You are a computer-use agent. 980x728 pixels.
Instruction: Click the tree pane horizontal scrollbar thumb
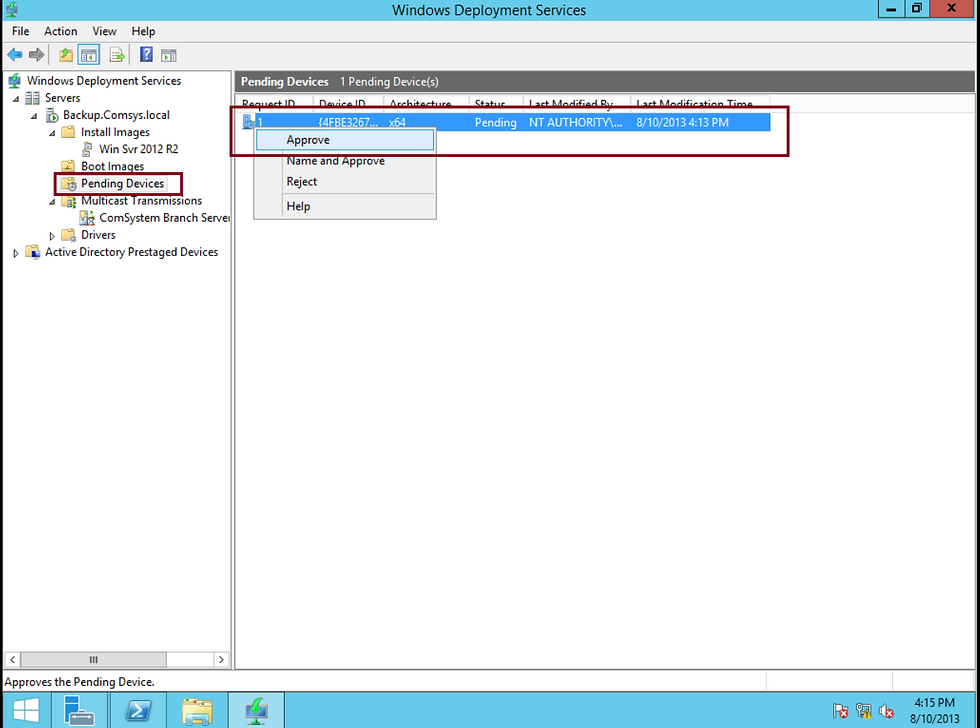(94, 659)
